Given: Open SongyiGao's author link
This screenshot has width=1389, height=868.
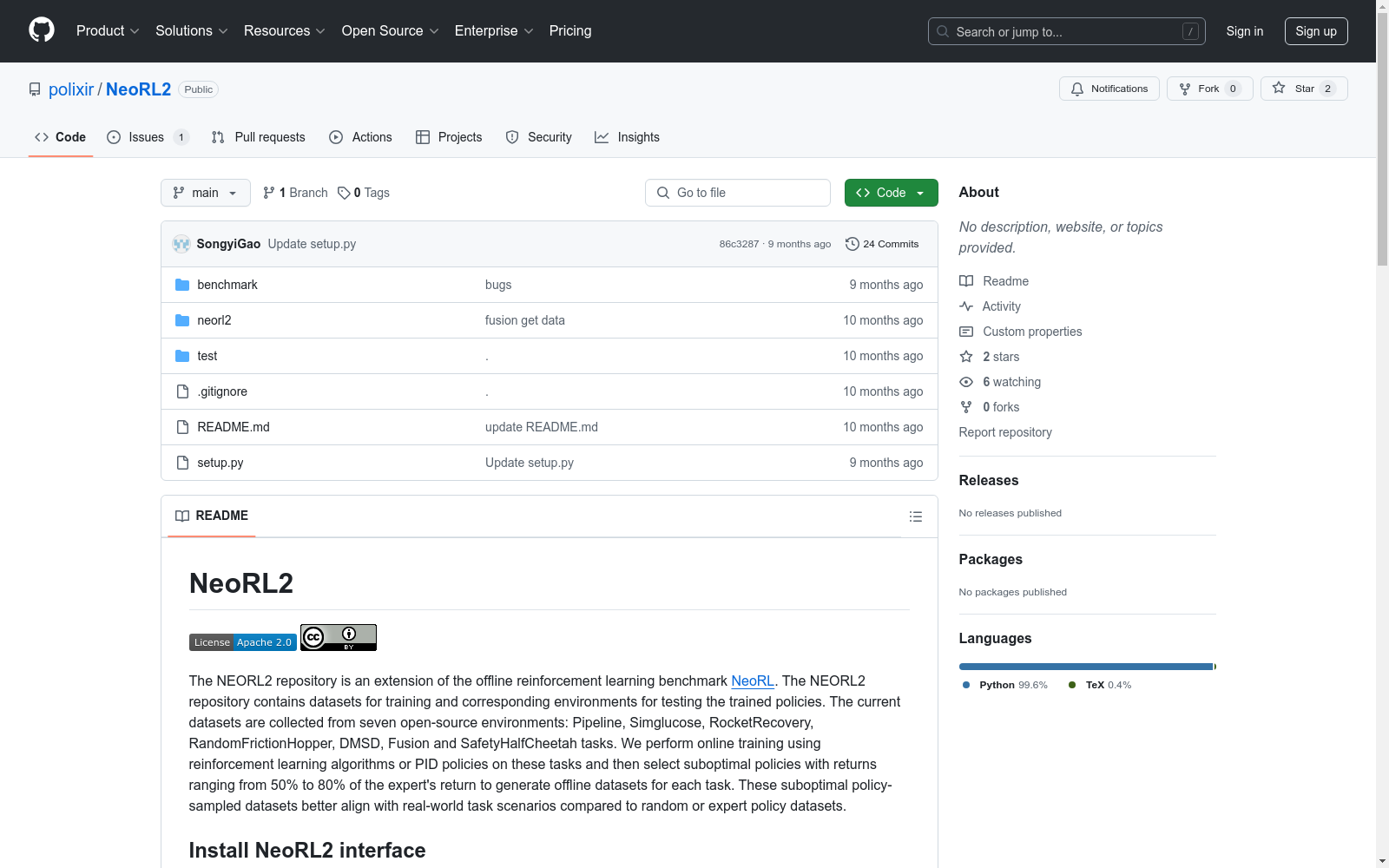Looking at the screenshot, I should pos(228,244).
